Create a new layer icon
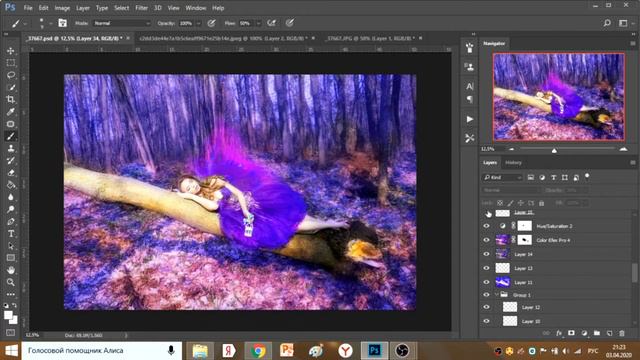Viewport: 640px width, 360px height. pyautogui.click(x=609, y=333)
